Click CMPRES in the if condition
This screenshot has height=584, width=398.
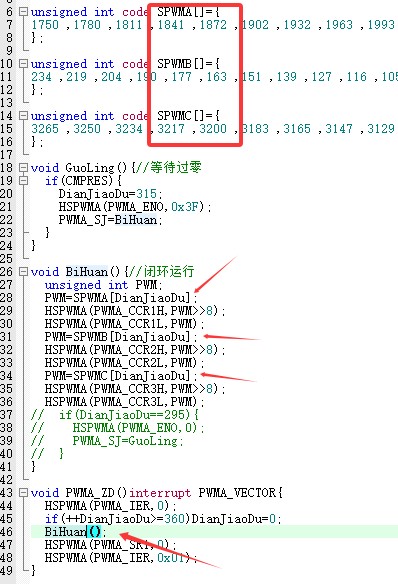87,181
